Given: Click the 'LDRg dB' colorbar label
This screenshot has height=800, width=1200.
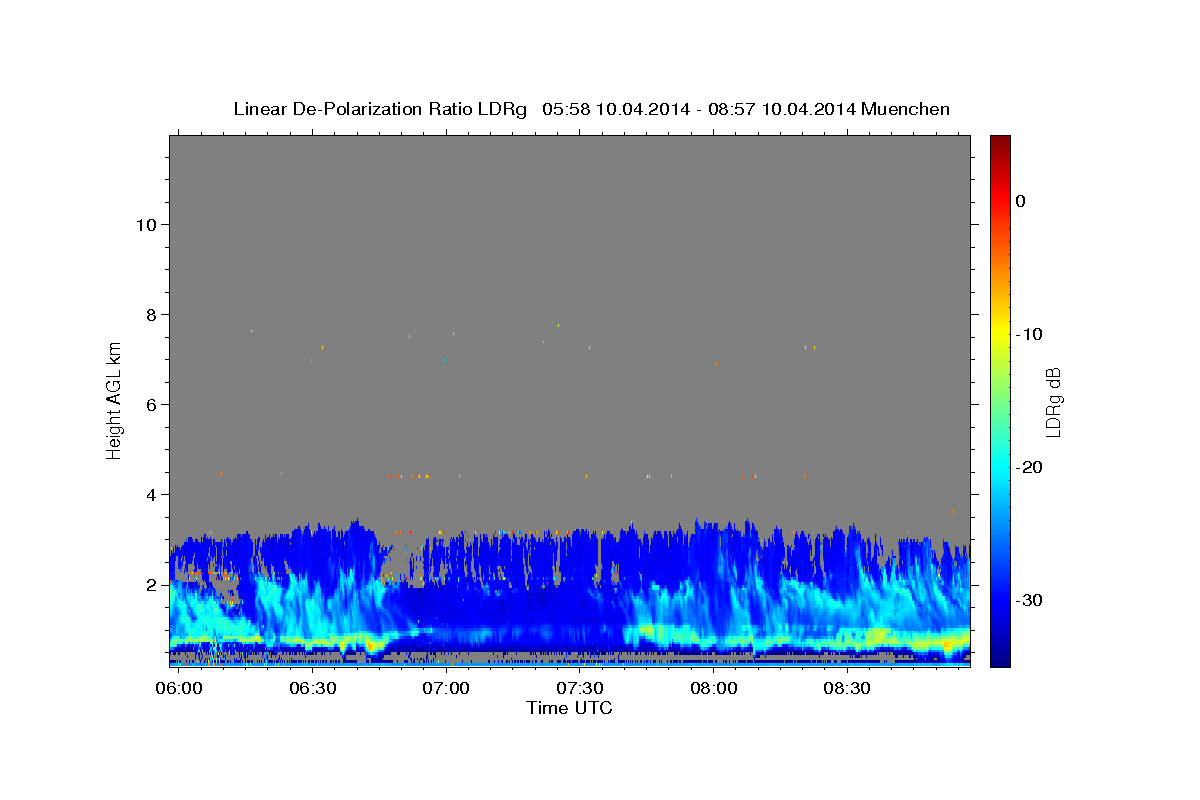Looking at the screenshot, I should point(1052,402).
